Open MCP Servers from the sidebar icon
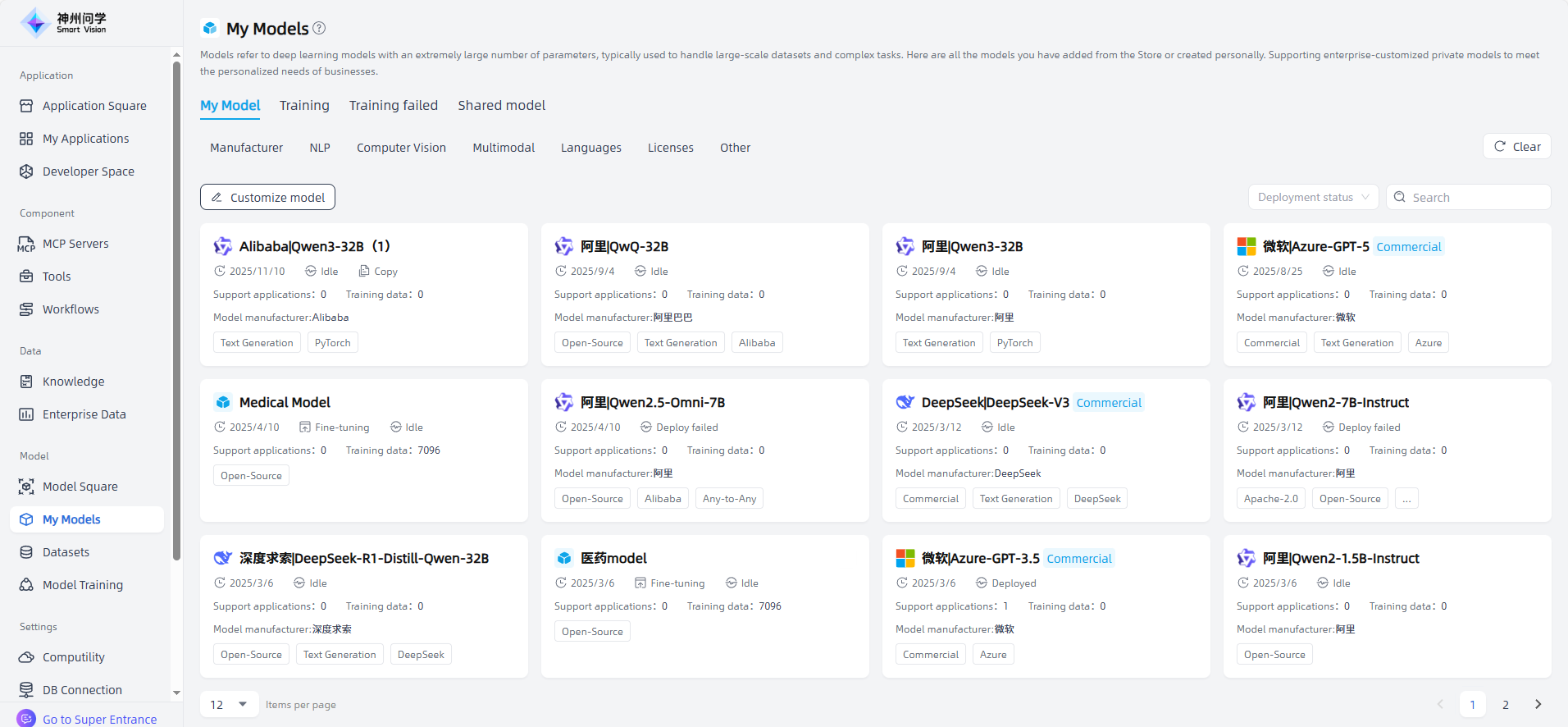Viewport: 1568px width, 727px height. [x=26, y=244]
